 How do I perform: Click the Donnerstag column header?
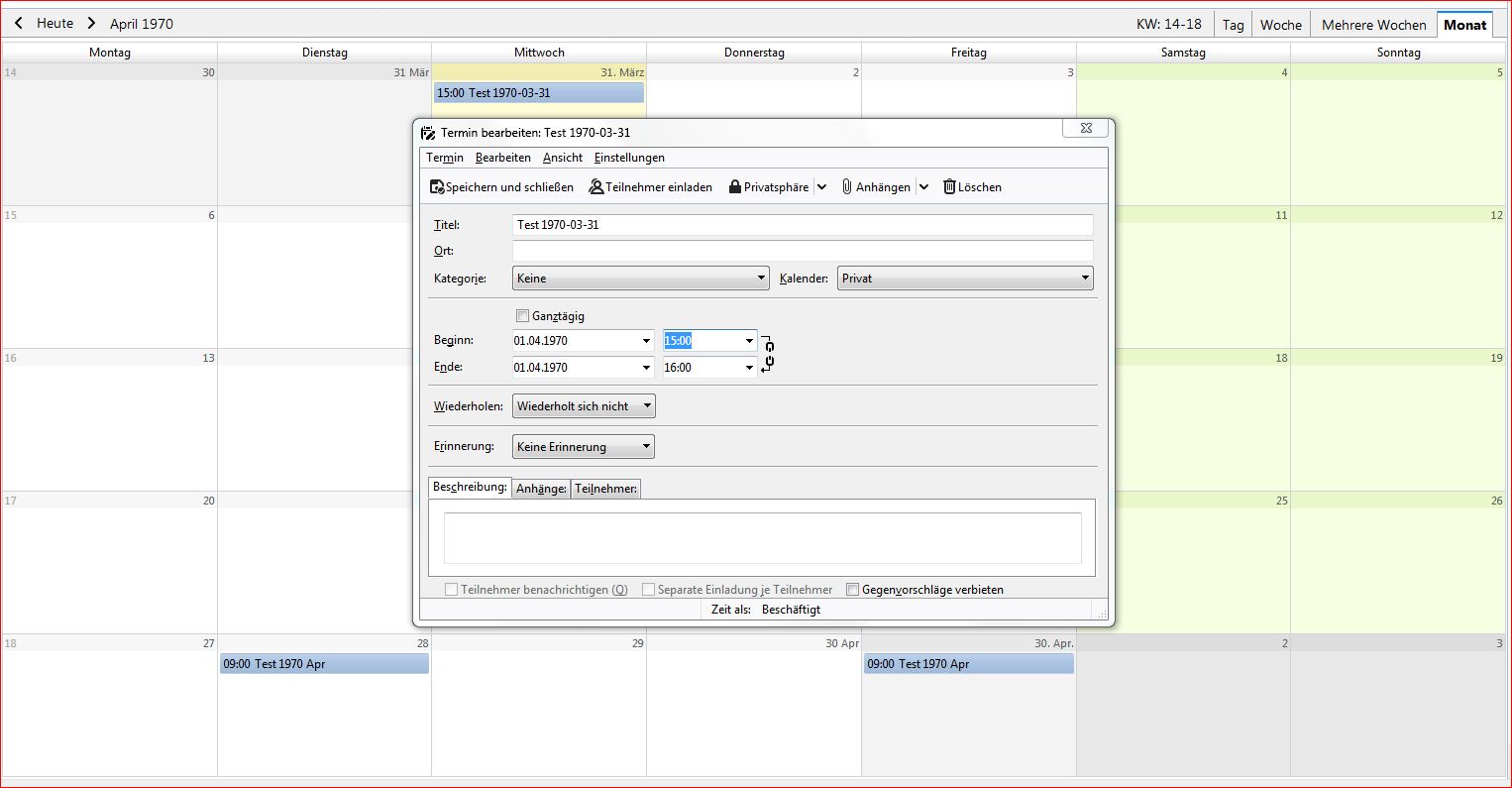[x=754, y=53]
